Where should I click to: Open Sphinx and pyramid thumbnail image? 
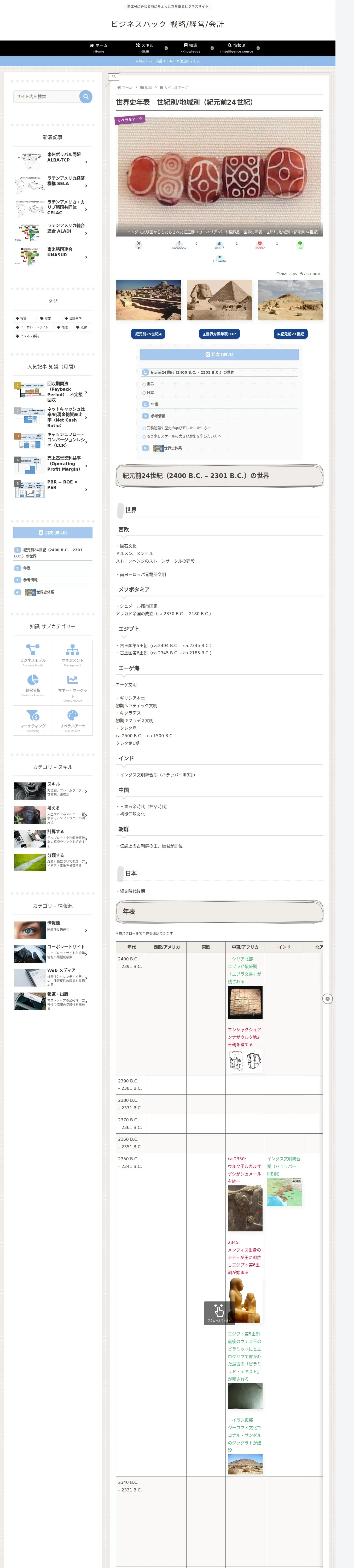click(x=219, y=300)
